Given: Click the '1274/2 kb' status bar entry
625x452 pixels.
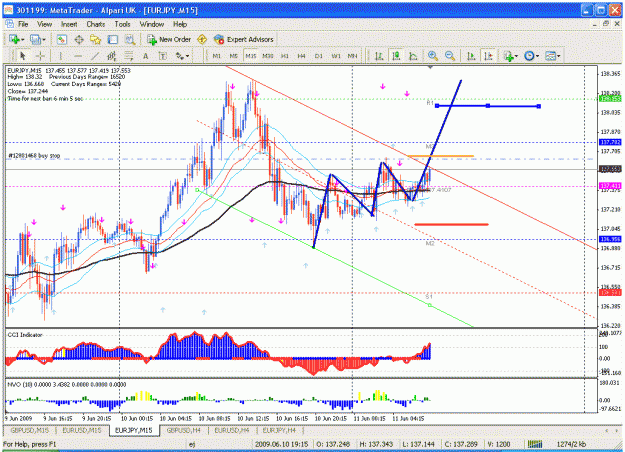Looking at the screenshot, I should tap(571, 444).
